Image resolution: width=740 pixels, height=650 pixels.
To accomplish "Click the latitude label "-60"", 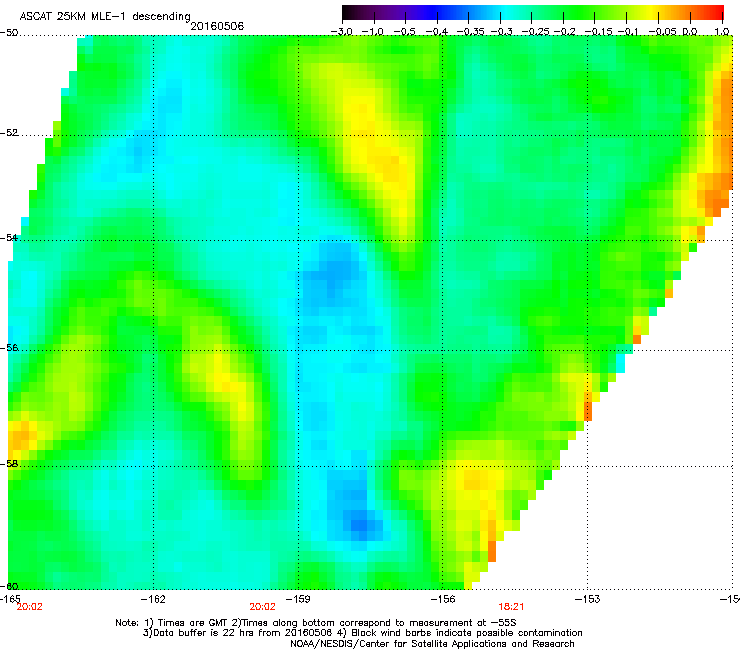I will (9, 586).
